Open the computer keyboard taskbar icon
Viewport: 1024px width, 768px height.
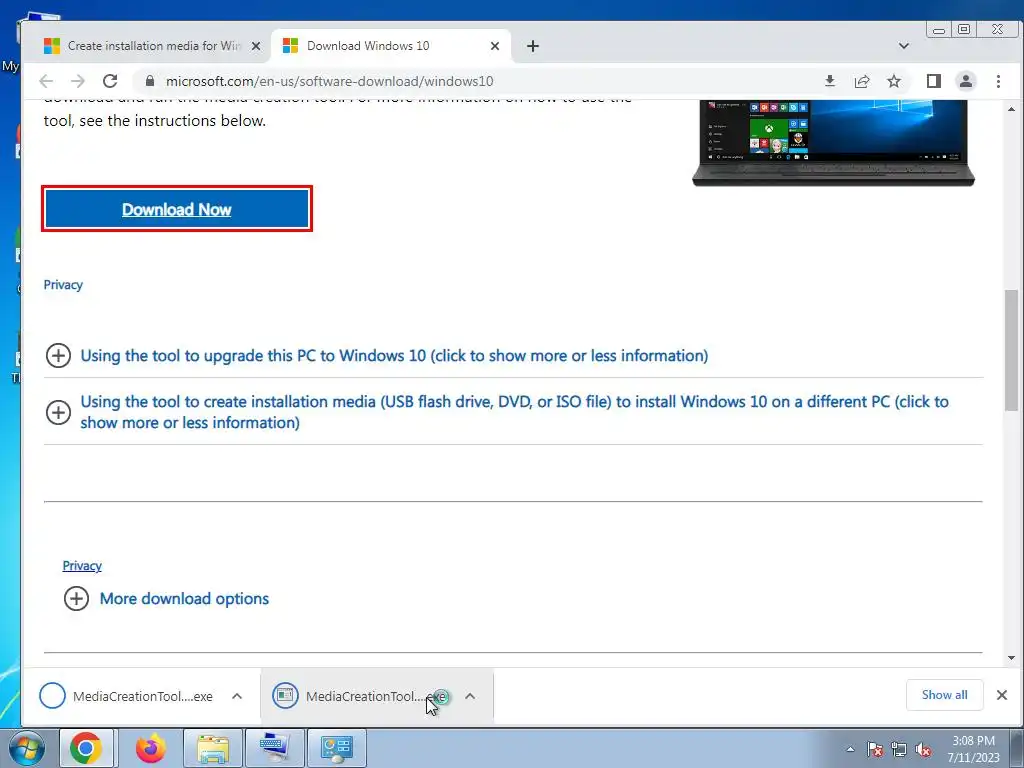275,748
